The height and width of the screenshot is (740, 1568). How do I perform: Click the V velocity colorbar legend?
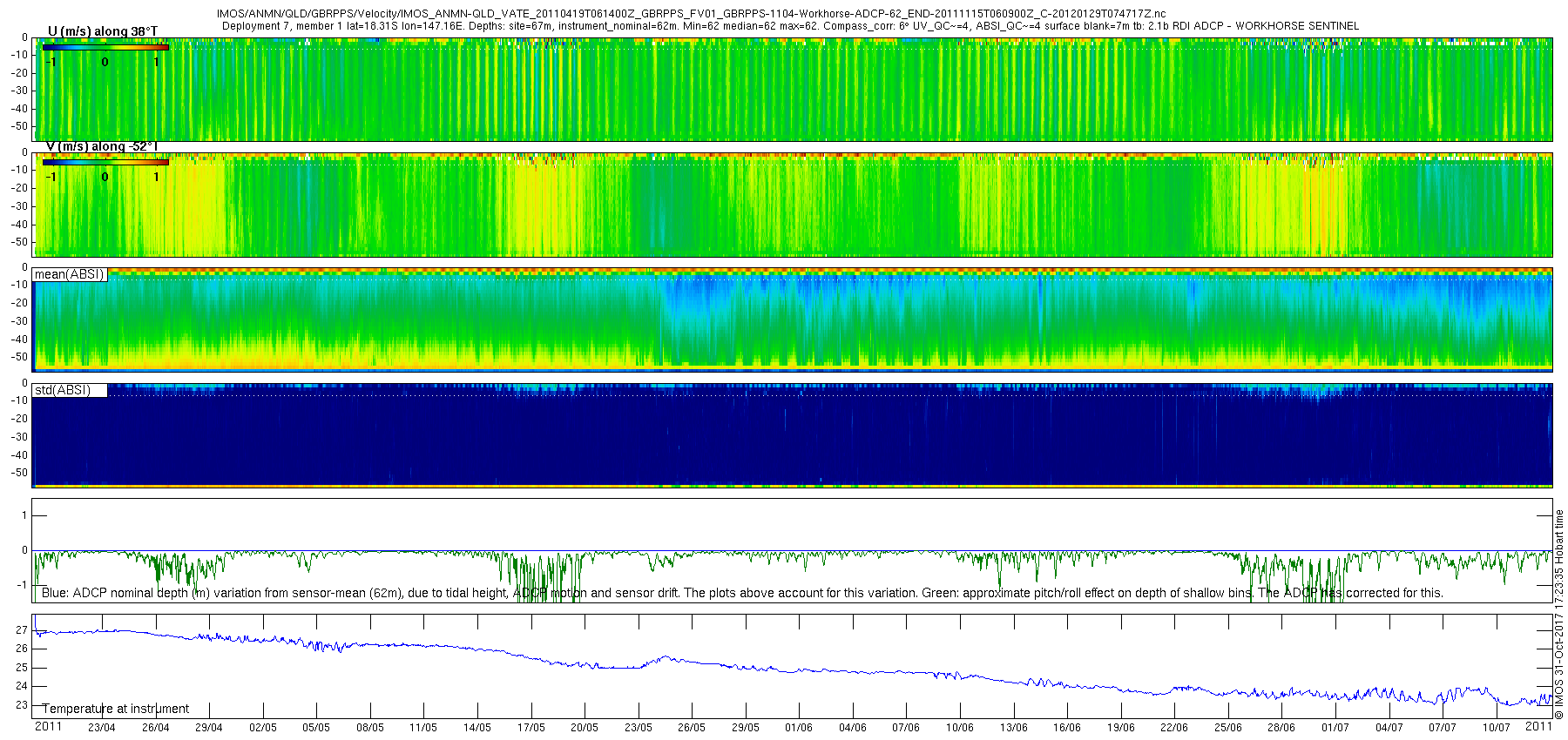pos(105,162)
